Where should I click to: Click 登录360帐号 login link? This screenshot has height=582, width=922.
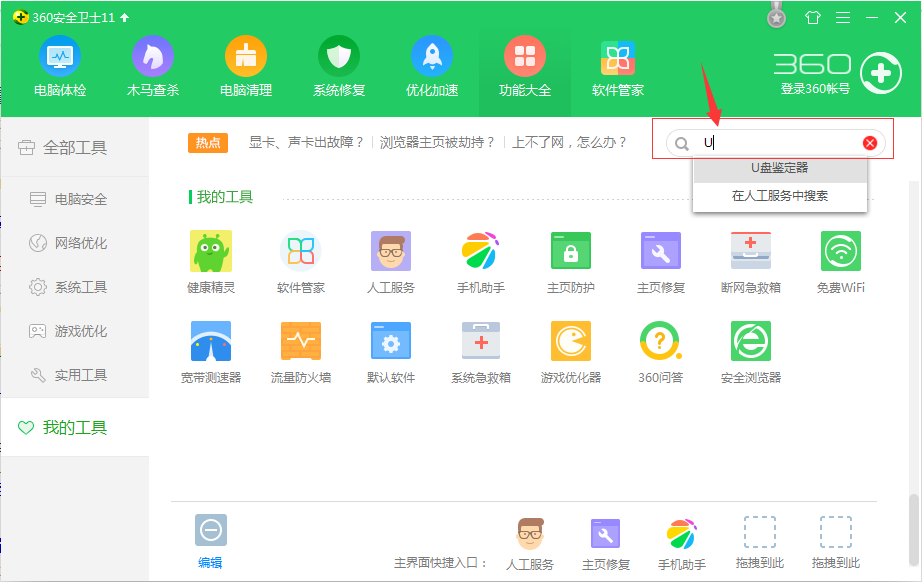click(x=815, y=89)
